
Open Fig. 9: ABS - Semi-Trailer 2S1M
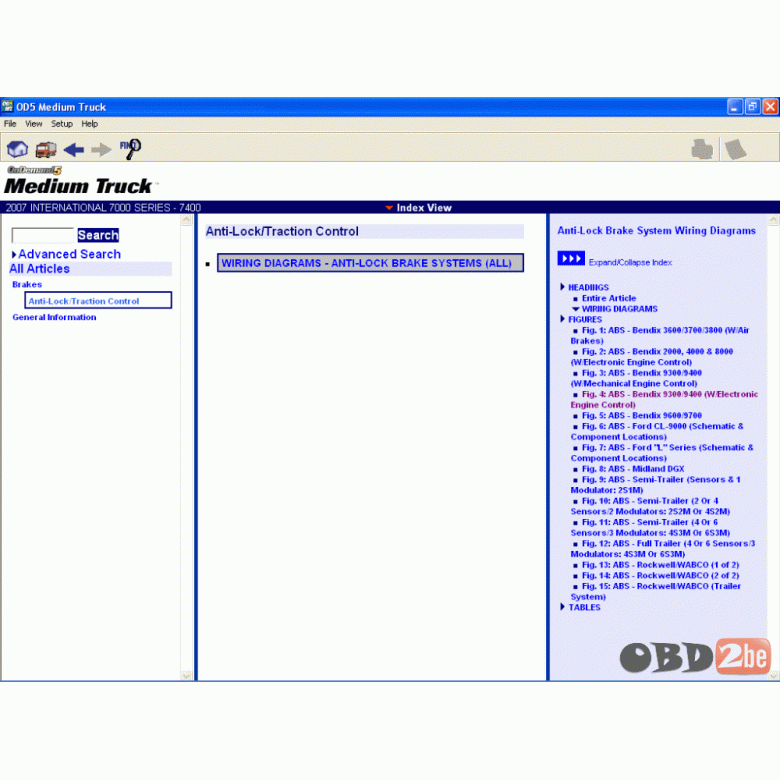656,485
